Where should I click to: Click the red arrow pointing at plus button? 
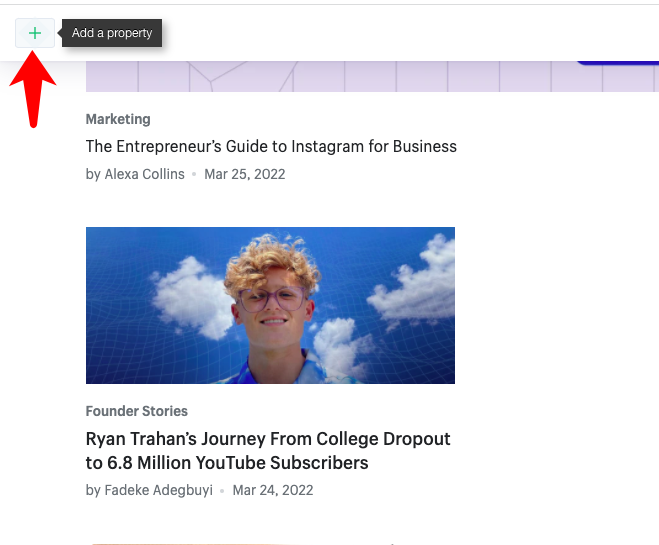[34, 92]
